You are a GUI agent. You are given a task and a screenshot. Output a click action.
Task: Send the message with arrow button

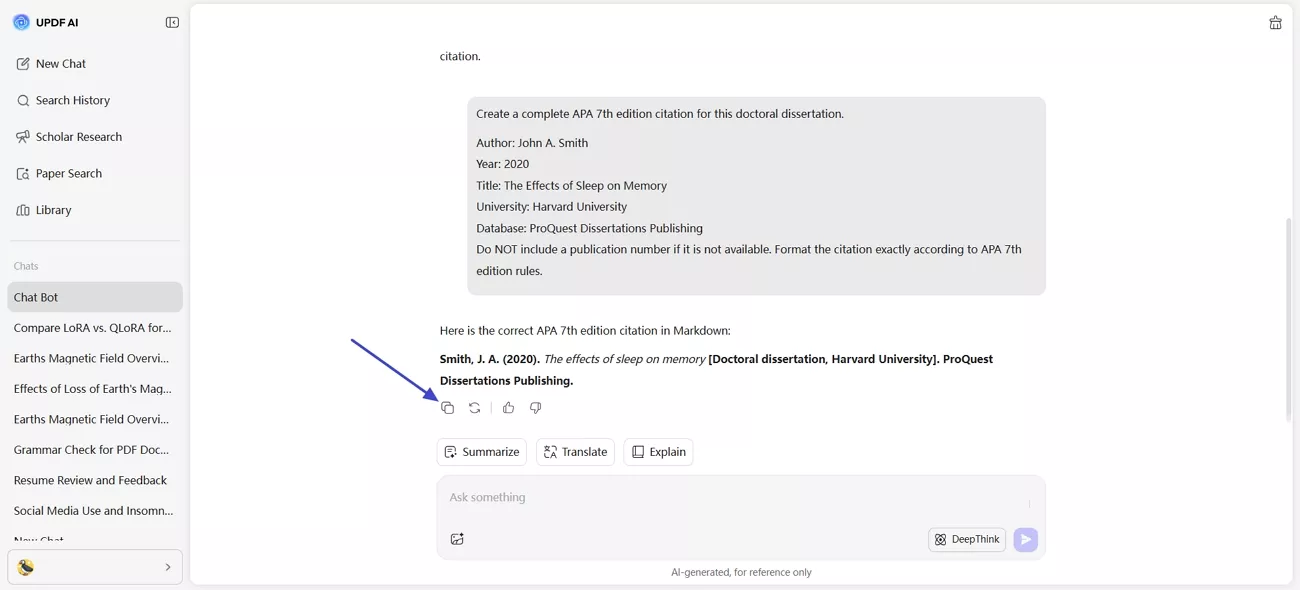pyautogui.click(x=1025, y=540)
